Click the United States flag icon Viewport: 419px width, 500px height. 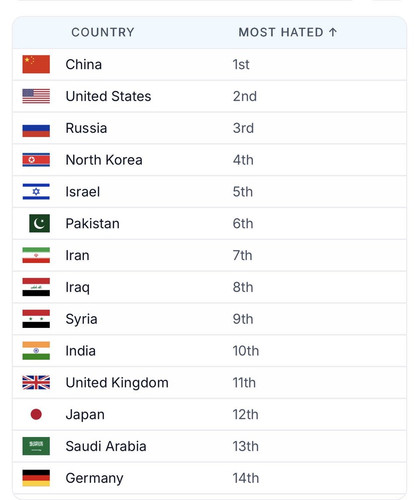[x=36, y=96]
